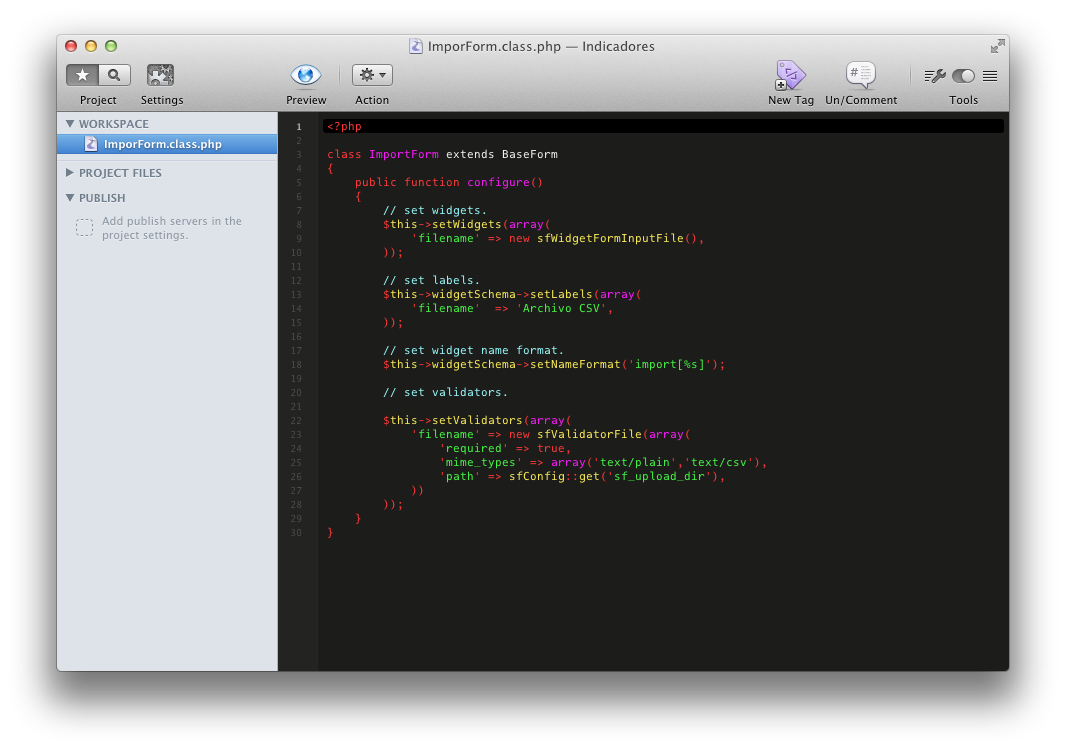Image resolution: width=1066 pixels, height=750 pixels.
Task: Open project Settings
Action: (x=160, y=75)
